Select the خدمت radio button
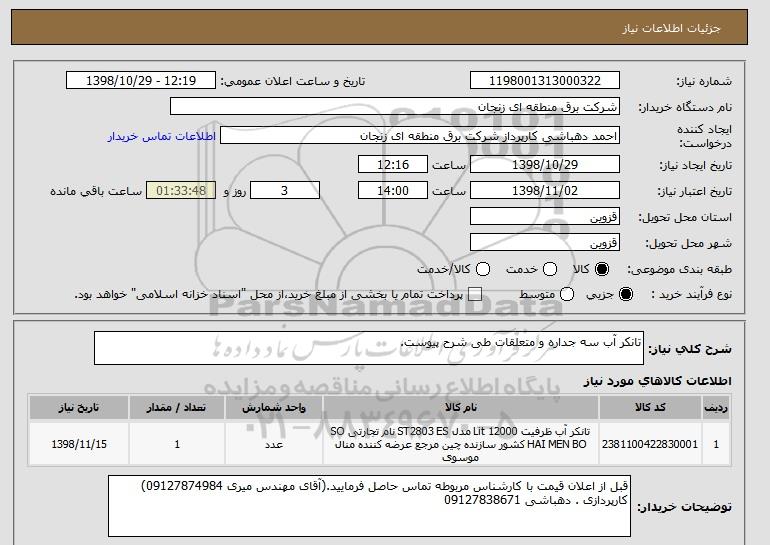The width and height of the screenshot is (770, 545). (550, 269)
